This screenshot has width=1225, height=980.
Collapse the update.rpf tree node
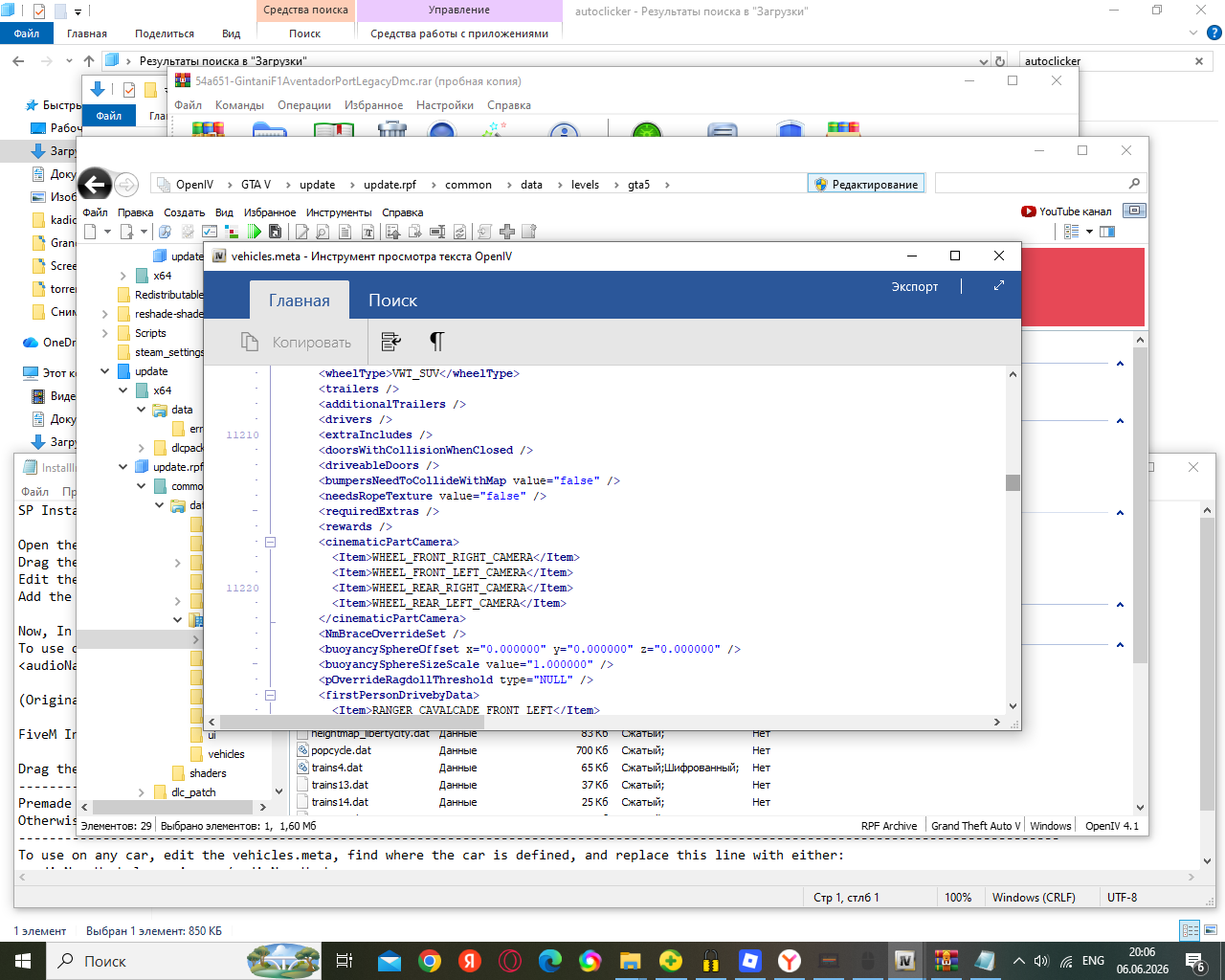click(x=122, y=467)
